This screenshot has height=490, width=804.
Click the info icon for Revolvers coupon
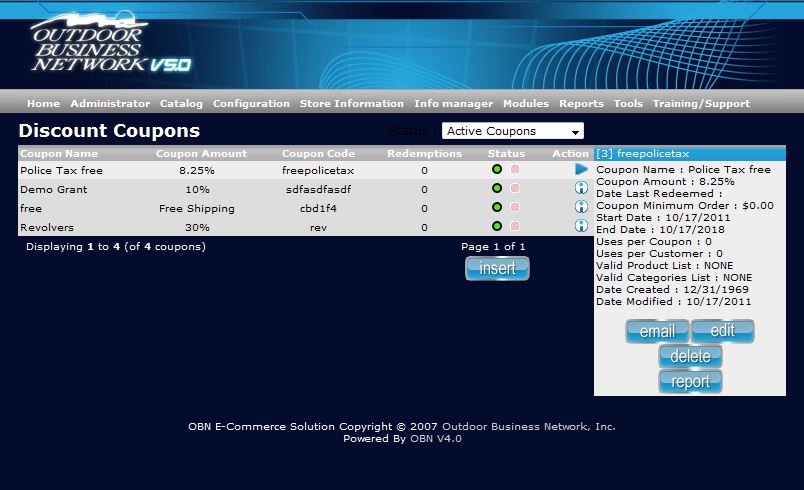(581, 227)
